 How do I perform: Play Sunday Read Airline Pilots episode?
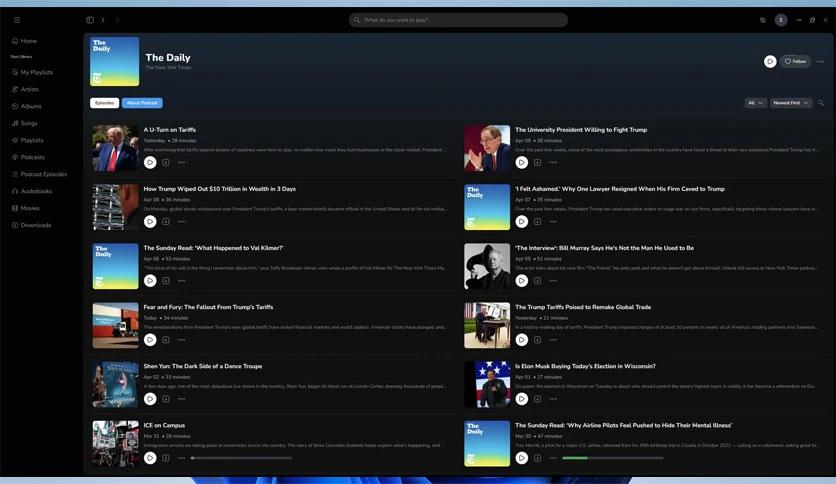coord(522,458)
